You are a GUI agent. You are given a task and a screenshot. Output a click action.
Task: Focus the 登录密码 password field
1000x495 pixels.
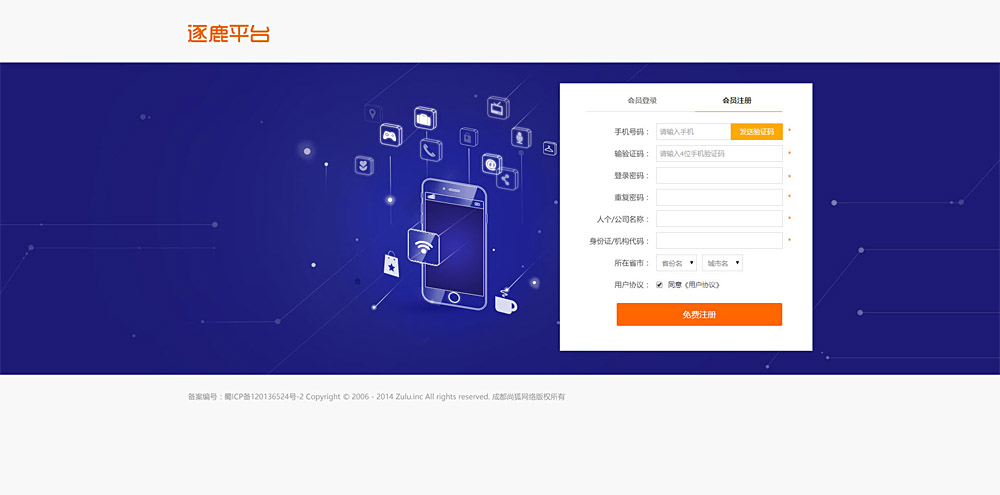point(719,175)
